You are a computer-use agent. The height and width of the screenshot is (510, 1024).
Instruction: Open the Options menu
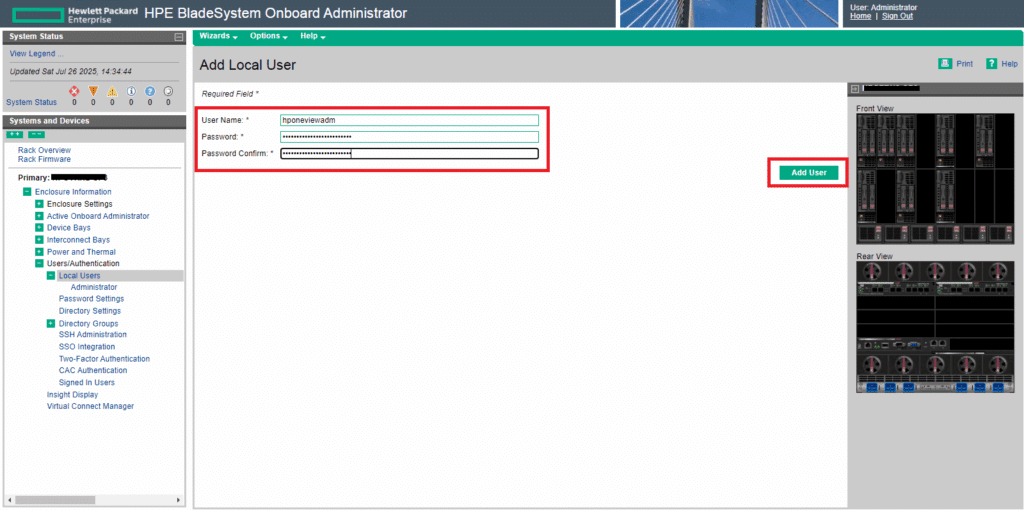269,37
